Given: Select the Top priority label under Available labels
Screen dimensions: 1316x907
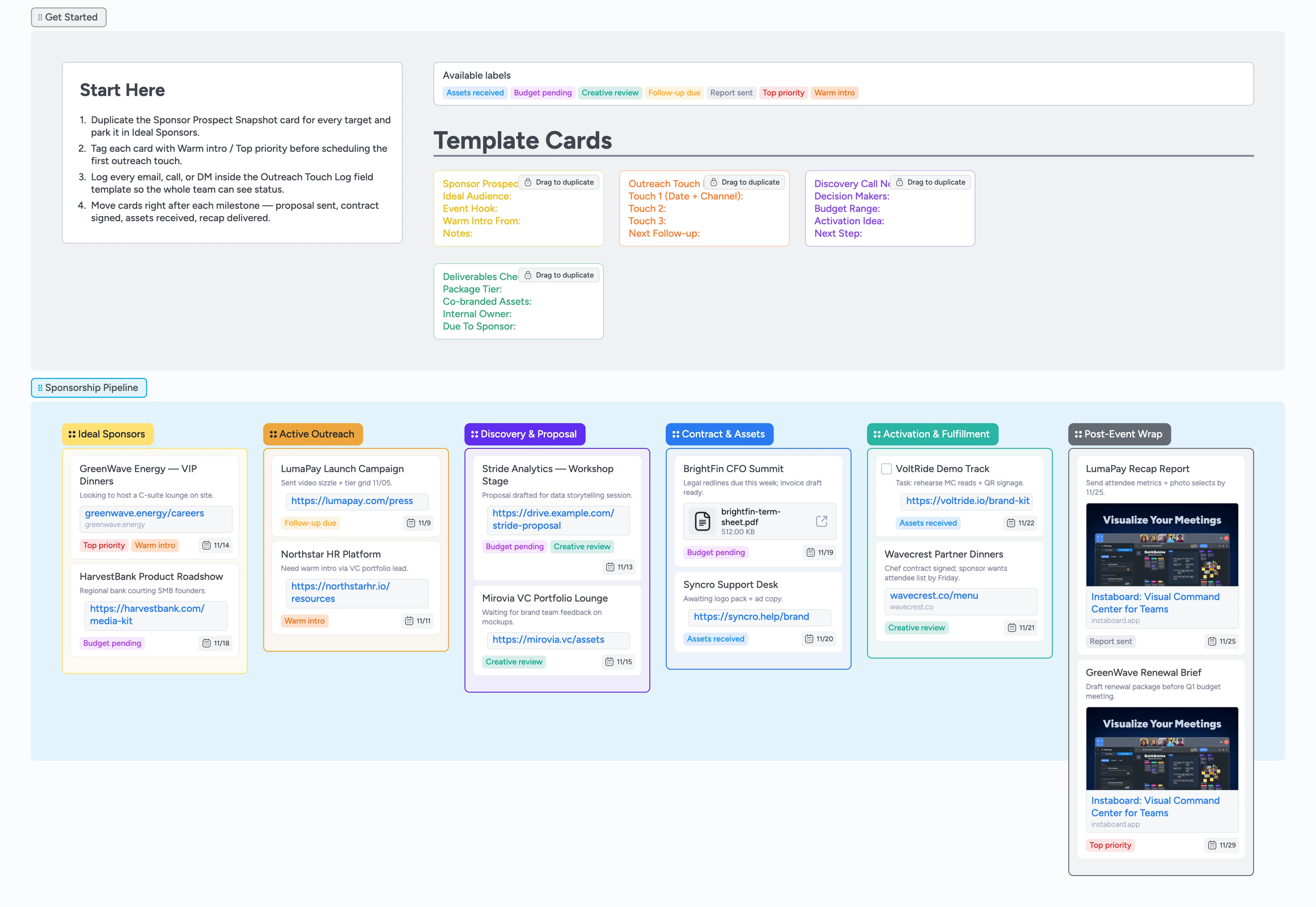Looking at the screenshot, I should click(783, 93).
